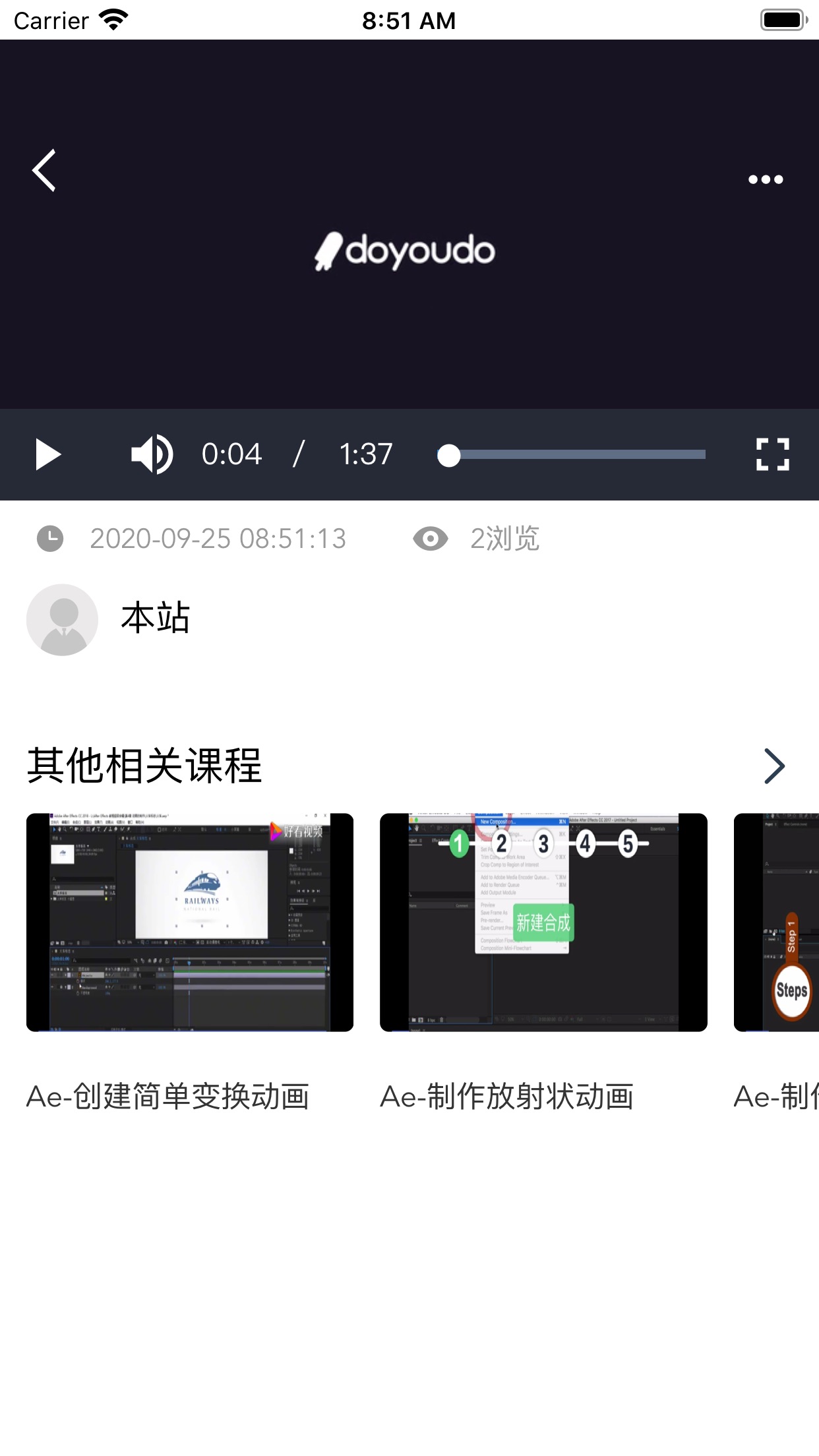Mute the video volume

click(x=152, y=454)
